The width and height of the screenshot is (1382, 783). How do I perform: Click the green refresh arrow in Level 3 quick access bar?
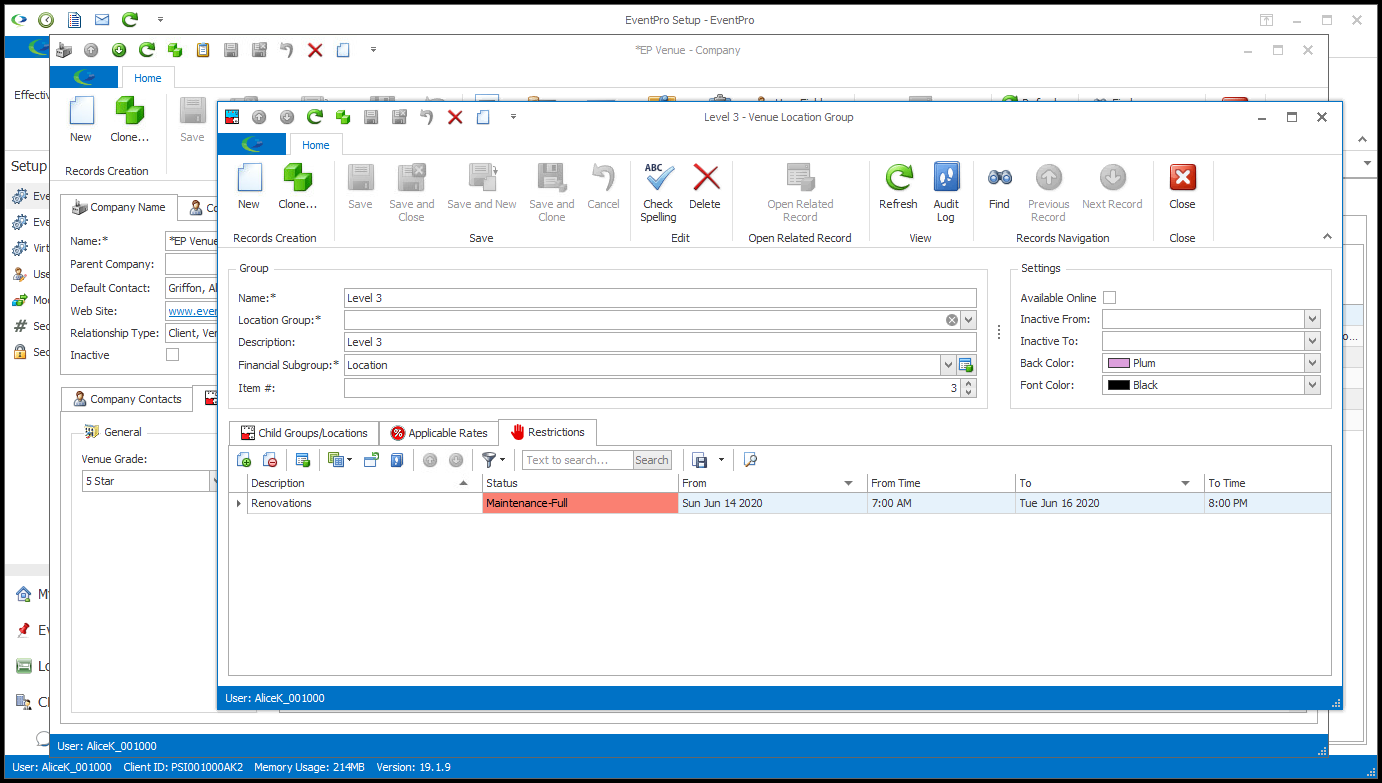click(315, 117)
